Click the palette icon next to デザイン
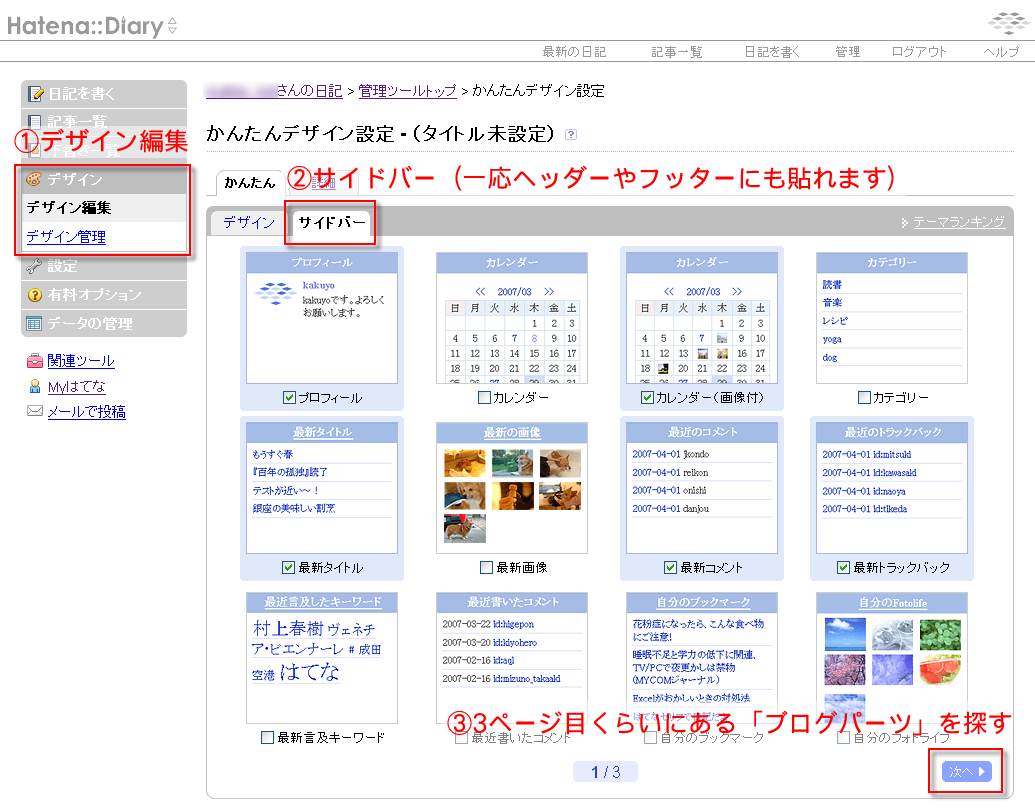This screenshot has height=808, width=1035. tap(34, 180)
